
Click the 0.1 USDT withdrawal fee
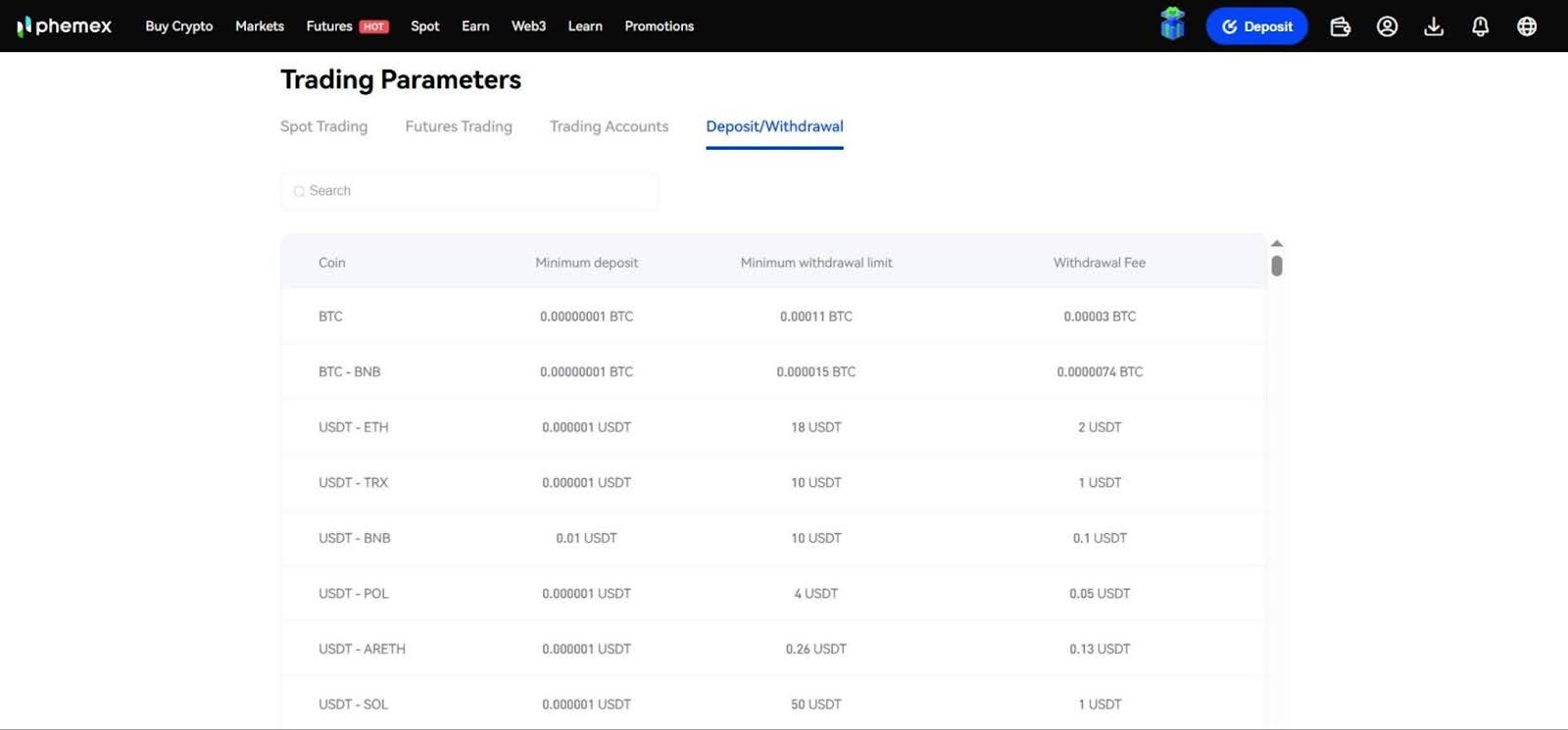(1100, 538)
